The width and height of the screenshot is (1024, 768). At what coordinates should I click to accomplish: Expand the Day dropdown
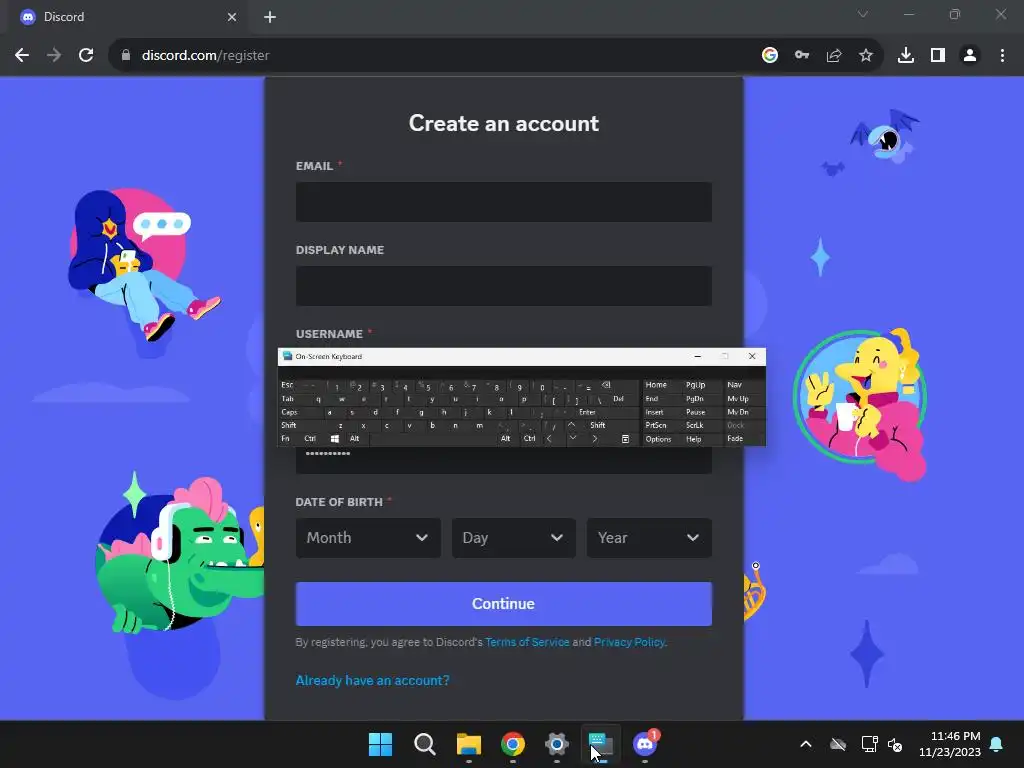click(x=513, y=537)
